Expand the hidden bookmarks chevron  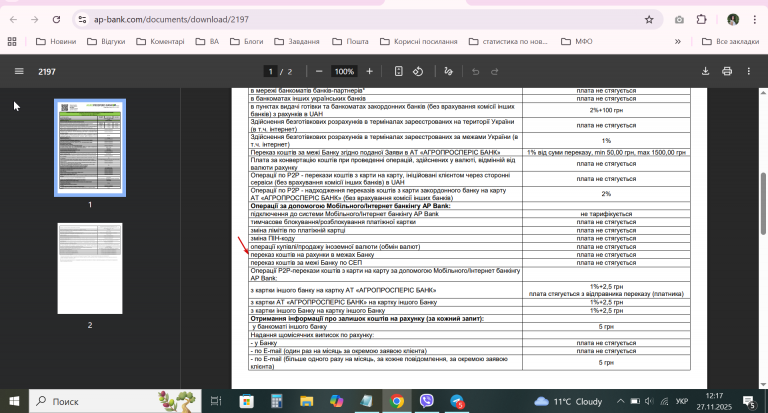[678, 42]
